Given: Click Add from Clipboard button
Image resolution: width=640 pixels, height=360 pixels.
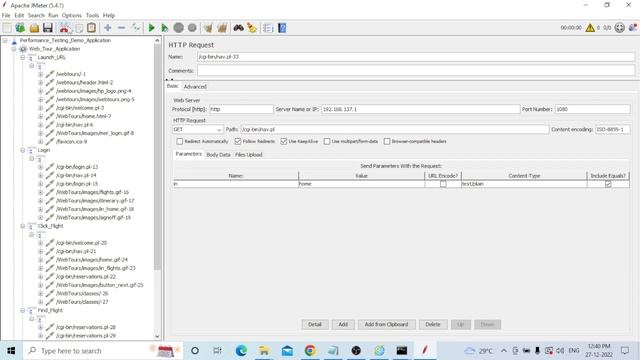Looking at the screenshot, I should pyautogui.click(x=386, y=324).
